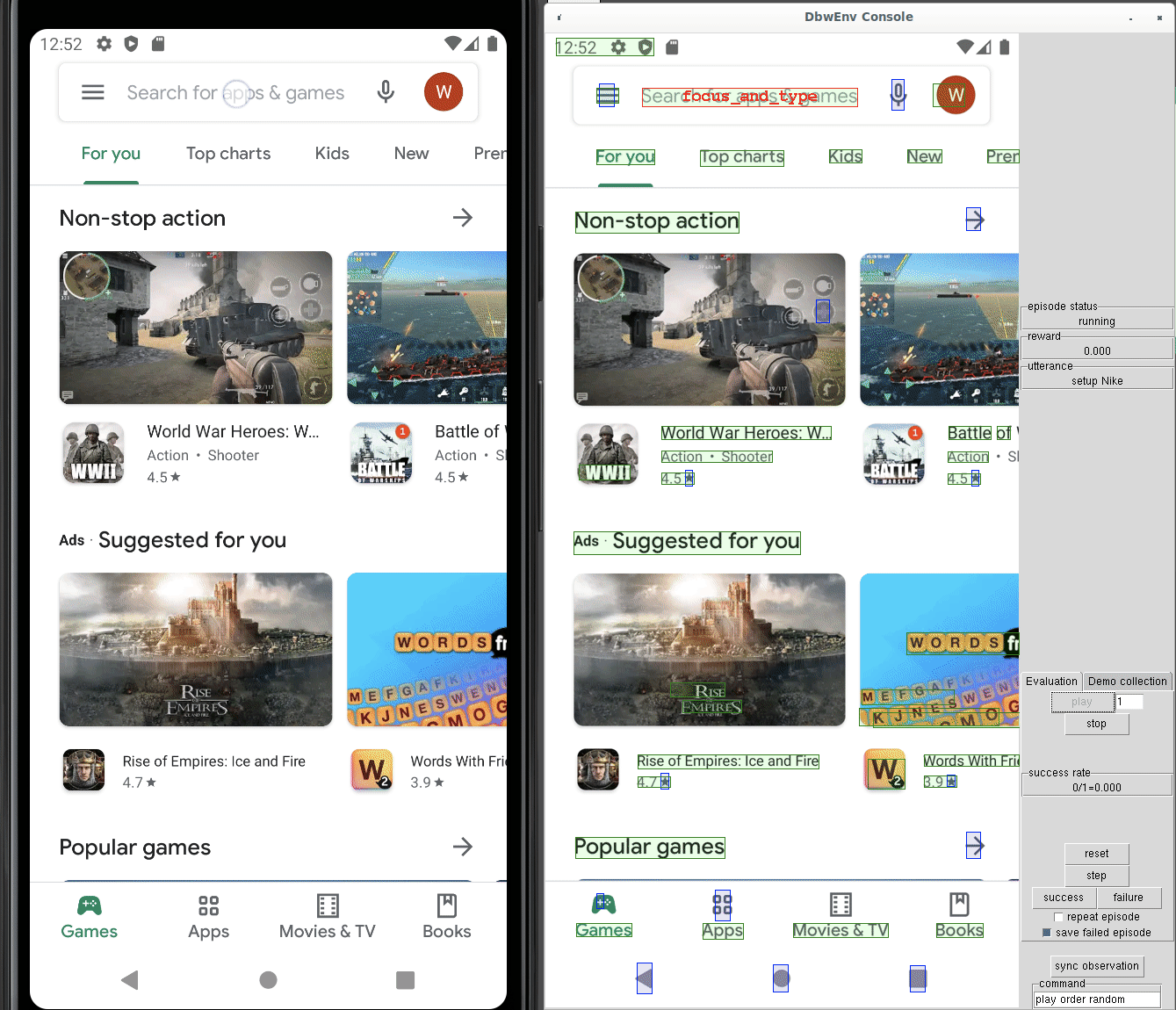Image resolution: width=1176 pixels, height=1010 pixels.
Task: Focus command field with play order random
Action: pyautogui.click(x=1097, y=999)
